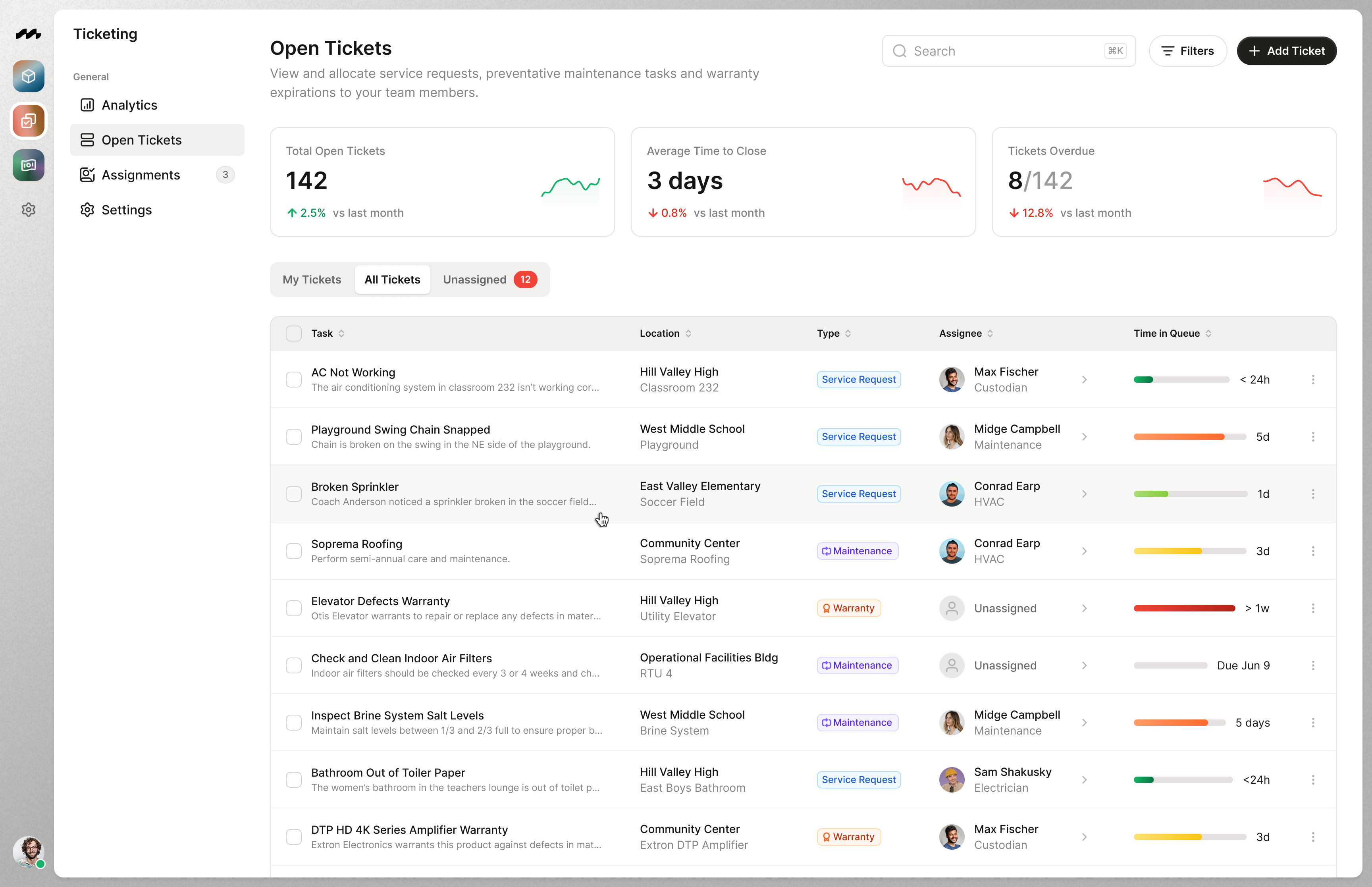The image size is (1372, 887).
Task: Click the home logo at the top left
Action: coord(28,34)
